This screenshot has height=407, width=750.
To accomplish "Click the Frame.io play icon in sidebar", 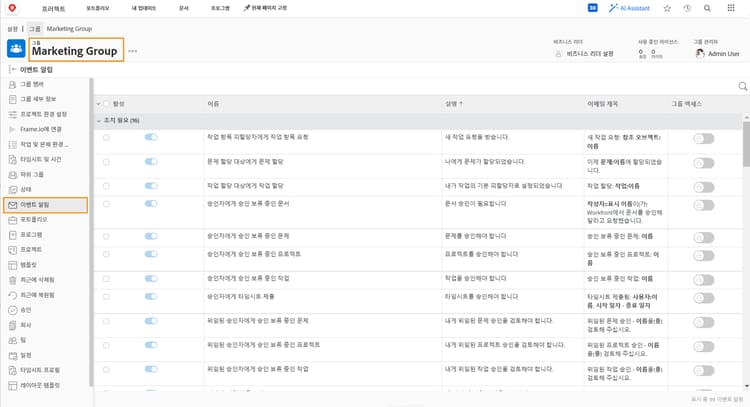I will (x=12, y=129).
